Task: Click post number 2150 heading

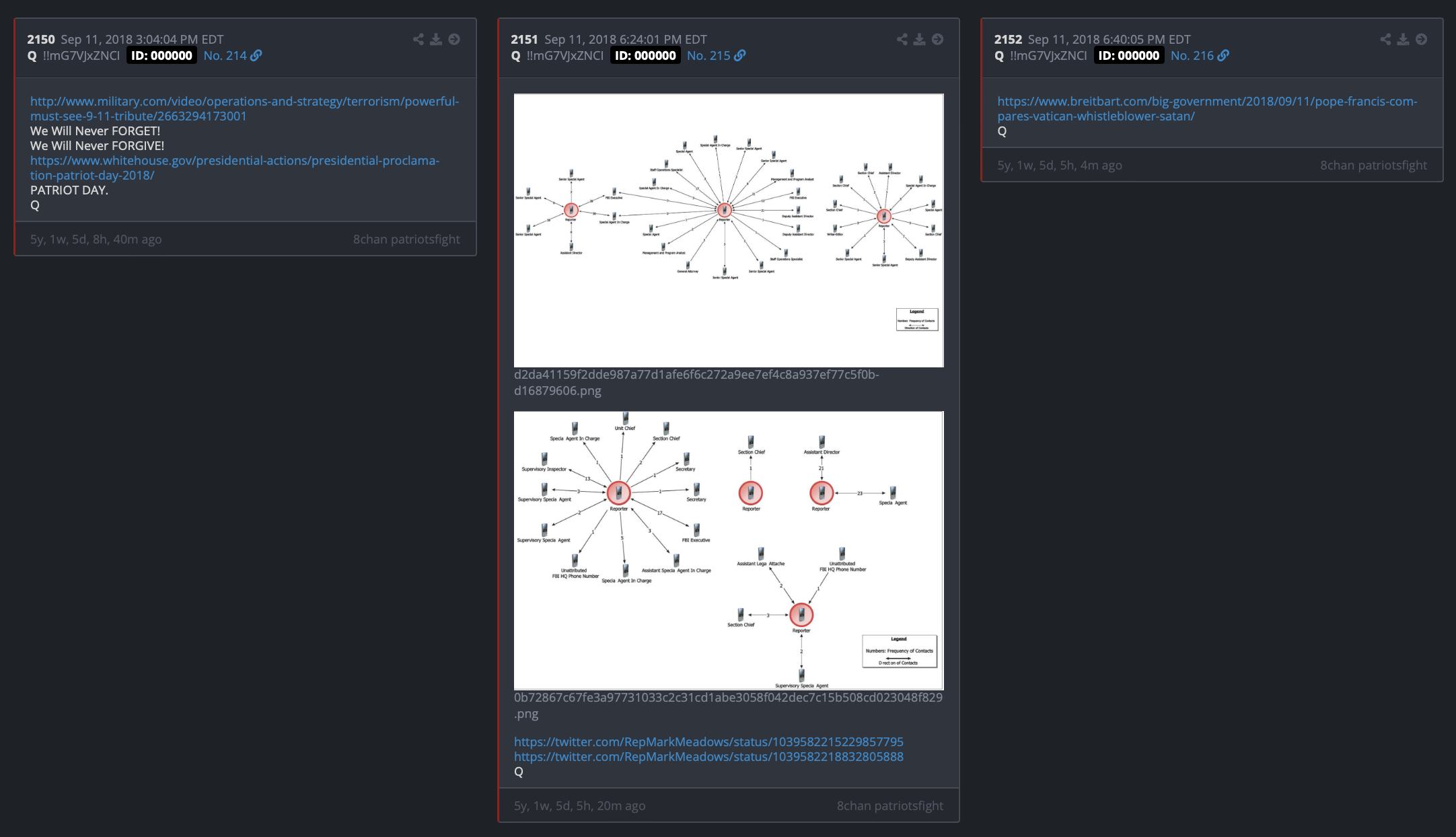Action: coord(41,40)
